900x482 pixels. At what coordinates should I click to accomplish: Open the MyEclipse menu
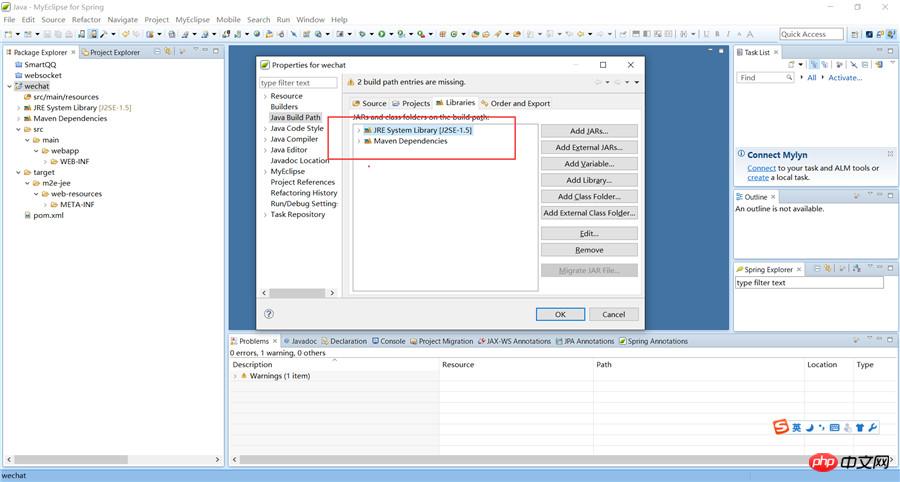192,20
